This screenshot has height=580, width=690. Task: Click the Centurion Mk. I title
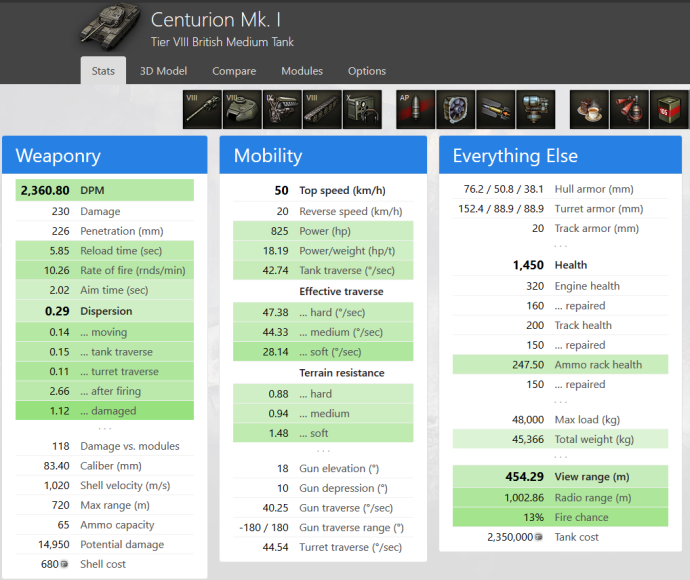coord(216,20)
